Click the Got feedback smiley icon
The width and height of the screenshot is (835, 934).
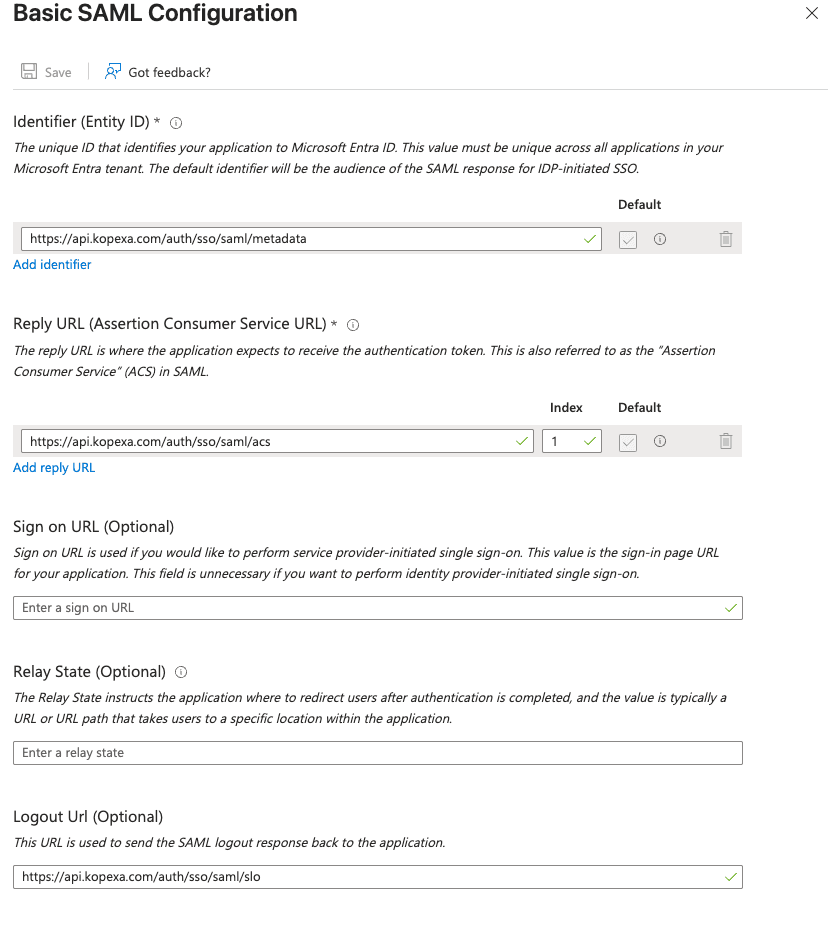(113, 71)
